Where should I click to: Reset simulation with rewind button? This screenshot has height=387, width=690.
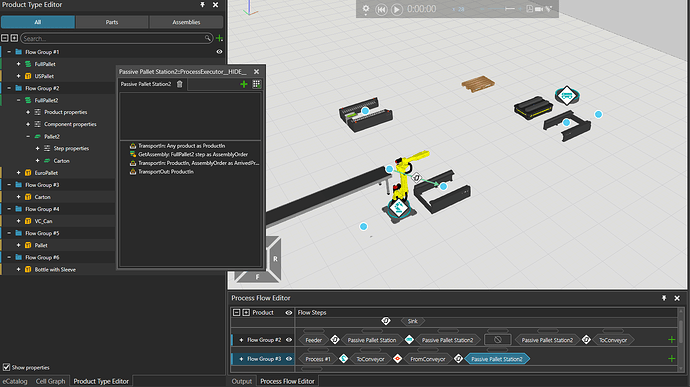point(381,9)
